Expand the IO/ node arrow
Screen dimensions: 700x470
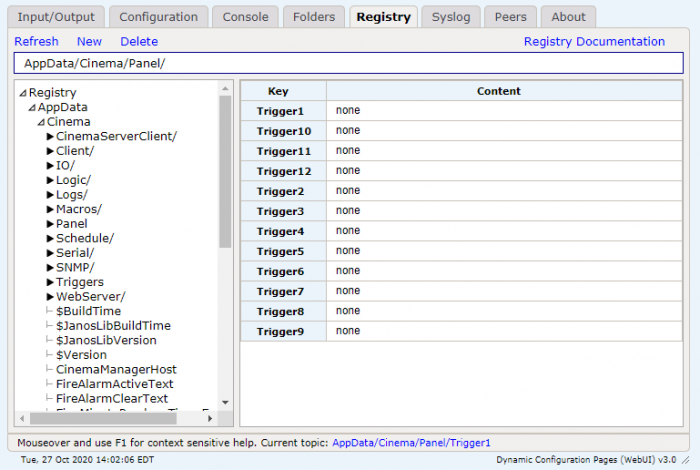pyautogui.click(x=50, y=166)
